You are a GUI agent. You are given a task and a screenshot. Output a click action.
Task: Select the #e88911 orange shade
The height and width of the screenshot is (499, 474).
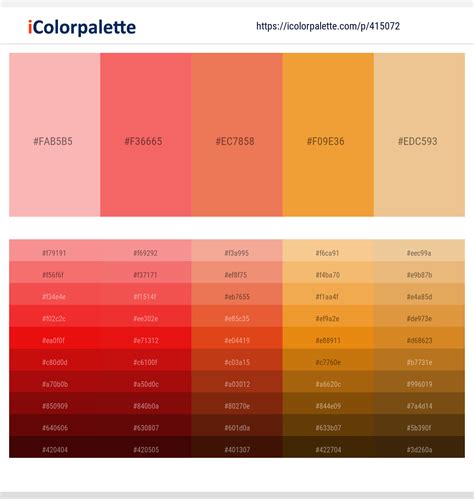coord(328,338)
